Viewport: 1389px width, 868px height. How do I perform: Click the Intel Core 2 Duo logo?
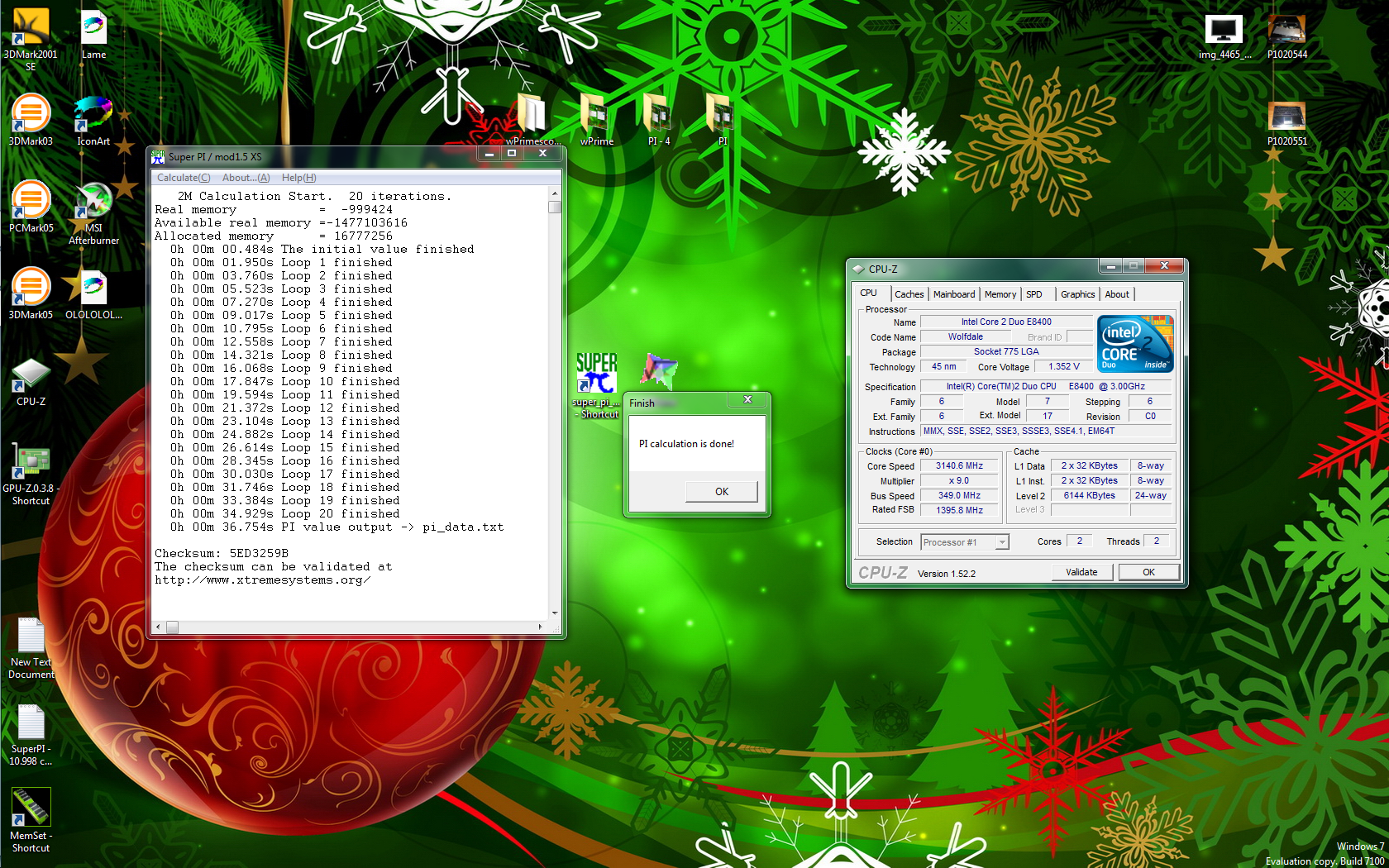pyautogui.click(x=1136, y=343)
